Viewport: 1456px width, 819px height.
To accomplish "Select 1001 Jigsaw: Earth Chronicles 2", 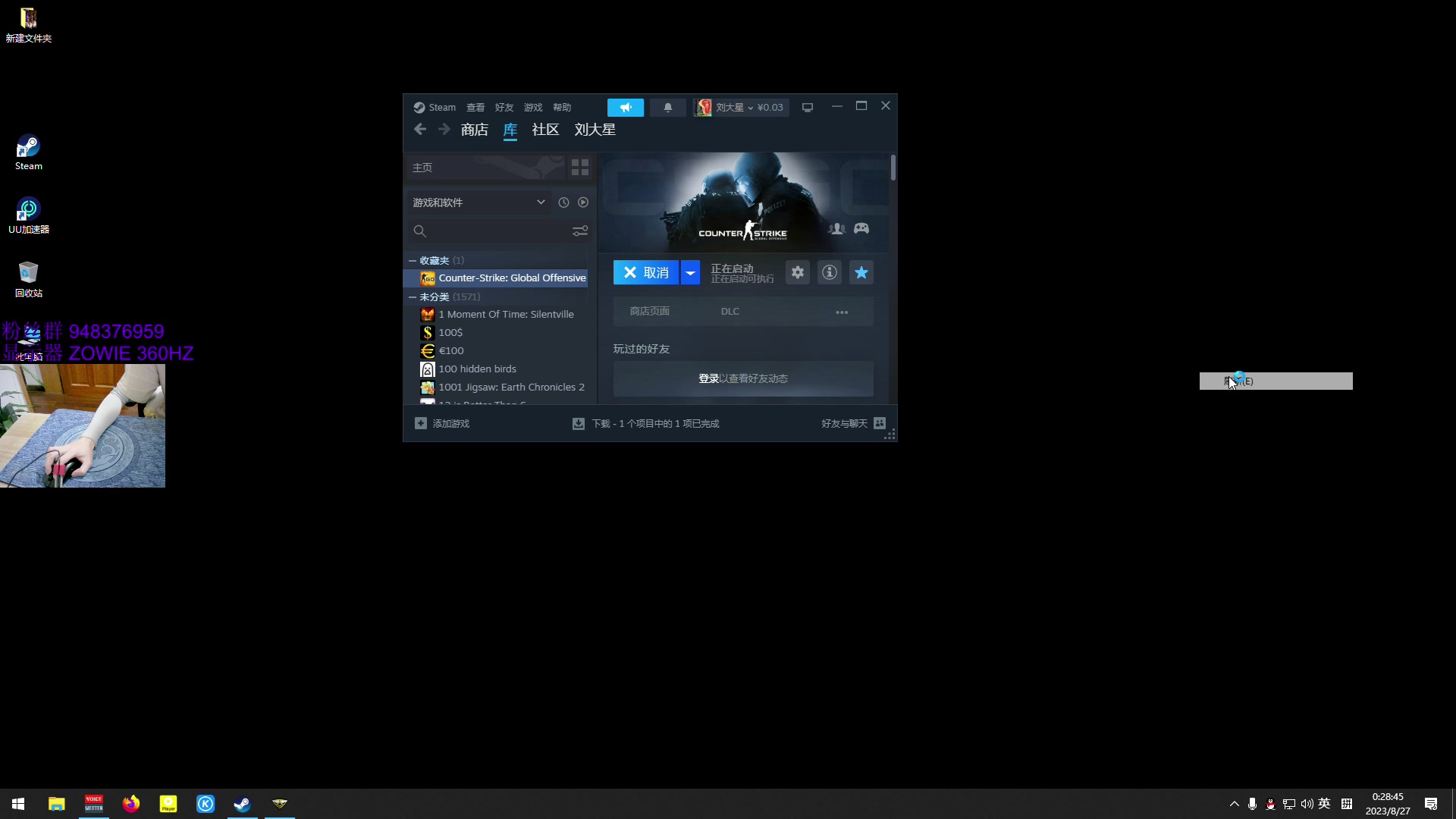I will (496, 388).
